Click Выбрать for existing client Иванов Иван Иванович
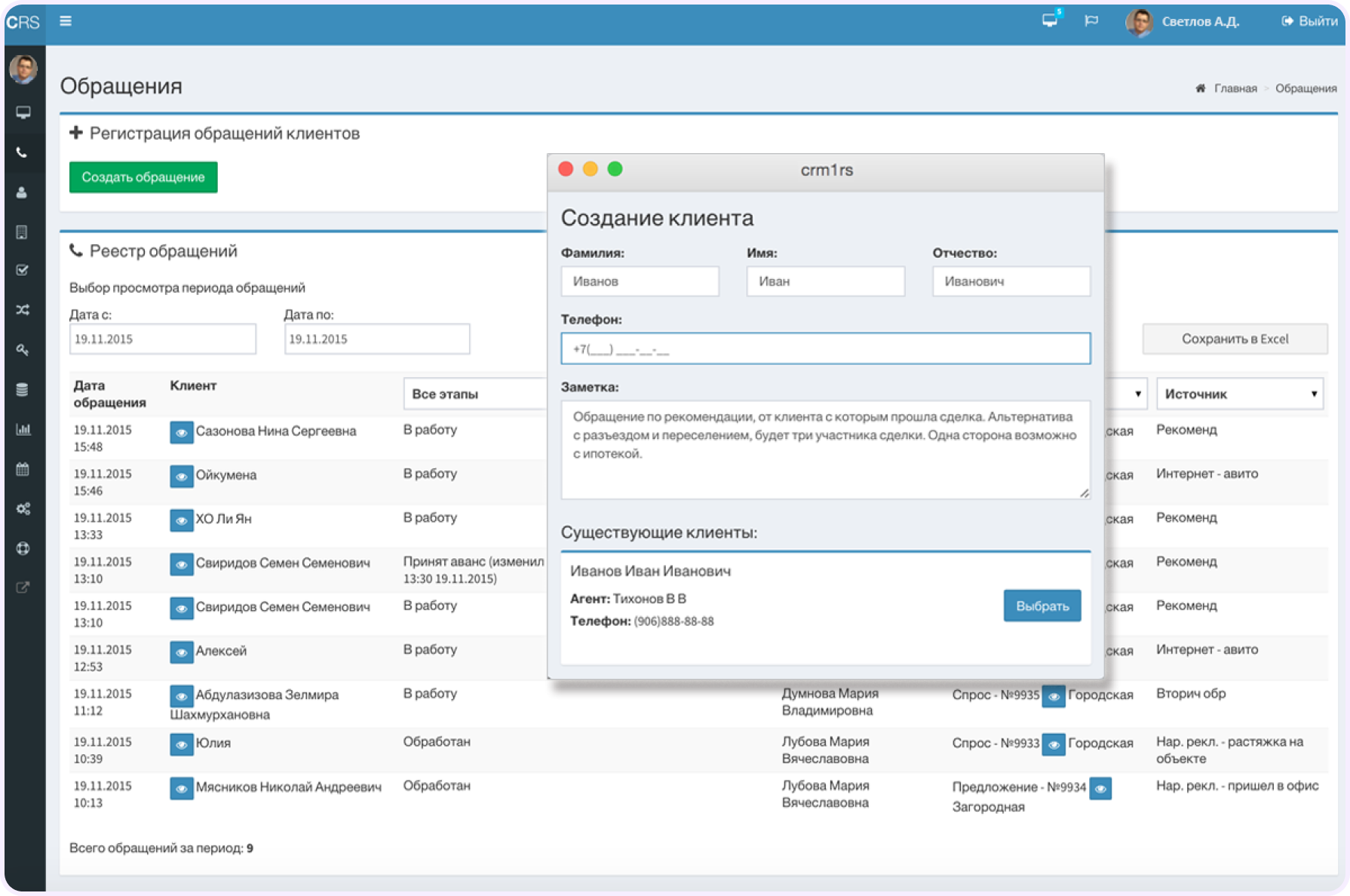The image size is (1350, 896). point(1042,606)
